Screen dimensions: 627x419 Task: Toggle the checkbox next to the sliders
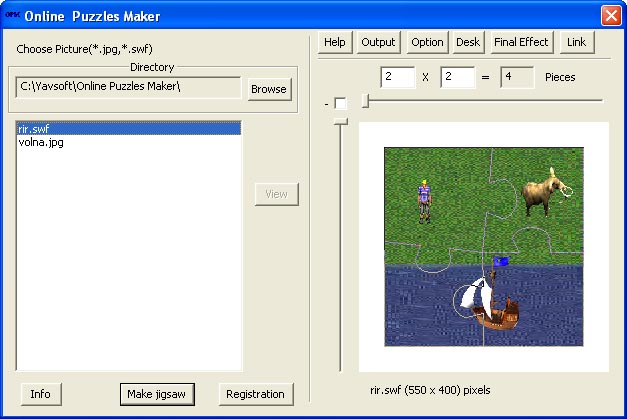pyautogui.click(x=341, y=104)
